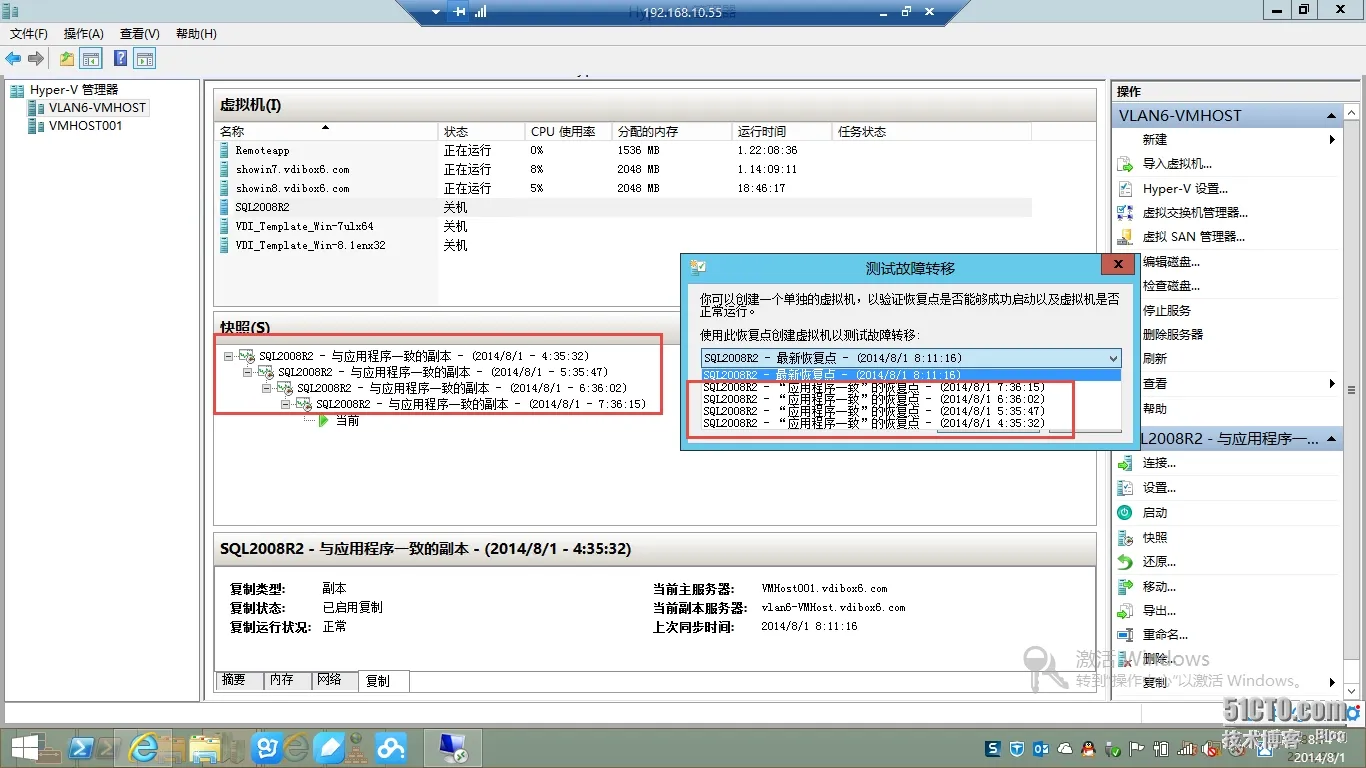Screen dimensions: 1366x768
Task: Click the 移动 (Move) icon
Action: click(1124, 585)
